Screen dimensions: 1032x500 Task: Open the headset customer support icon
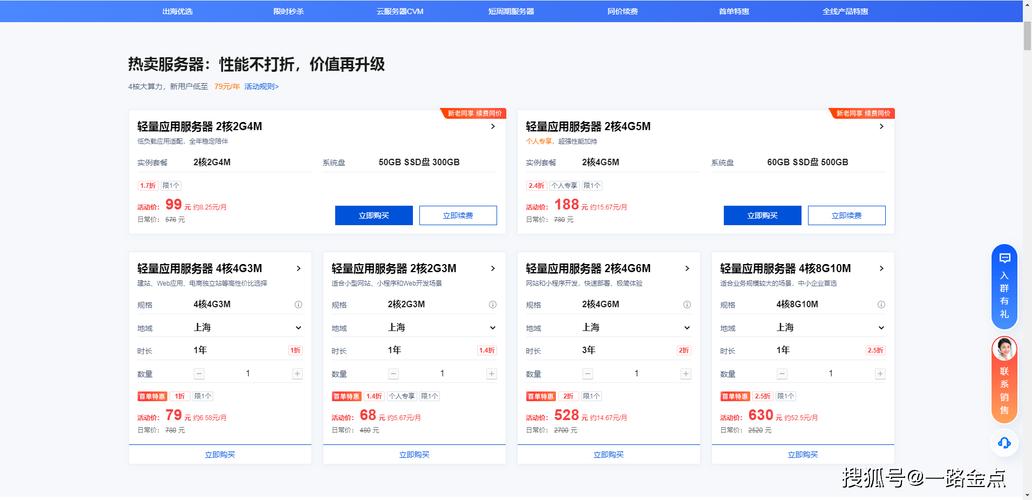pos(1004,443)
